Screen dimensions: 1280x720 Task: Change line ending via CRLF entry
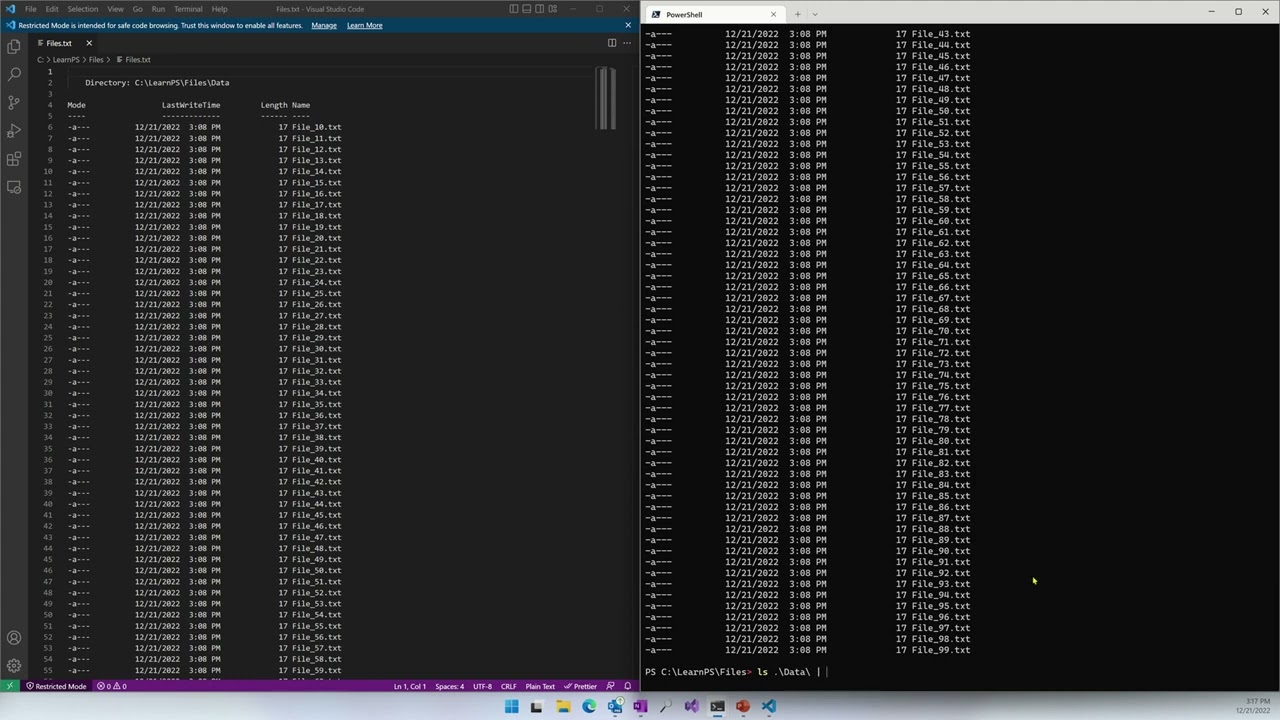click(508, 686)
